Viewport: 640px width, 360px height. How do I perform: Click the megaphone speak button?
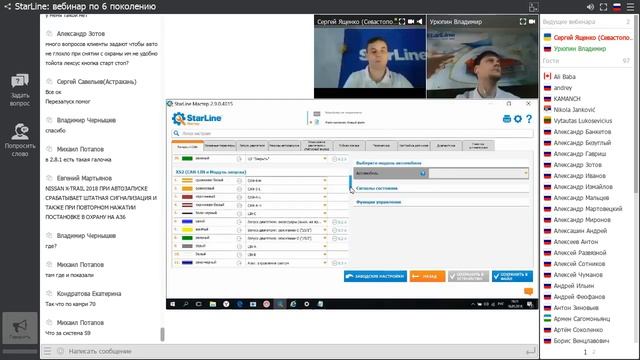pyautogui.click(x=20, y=327)
